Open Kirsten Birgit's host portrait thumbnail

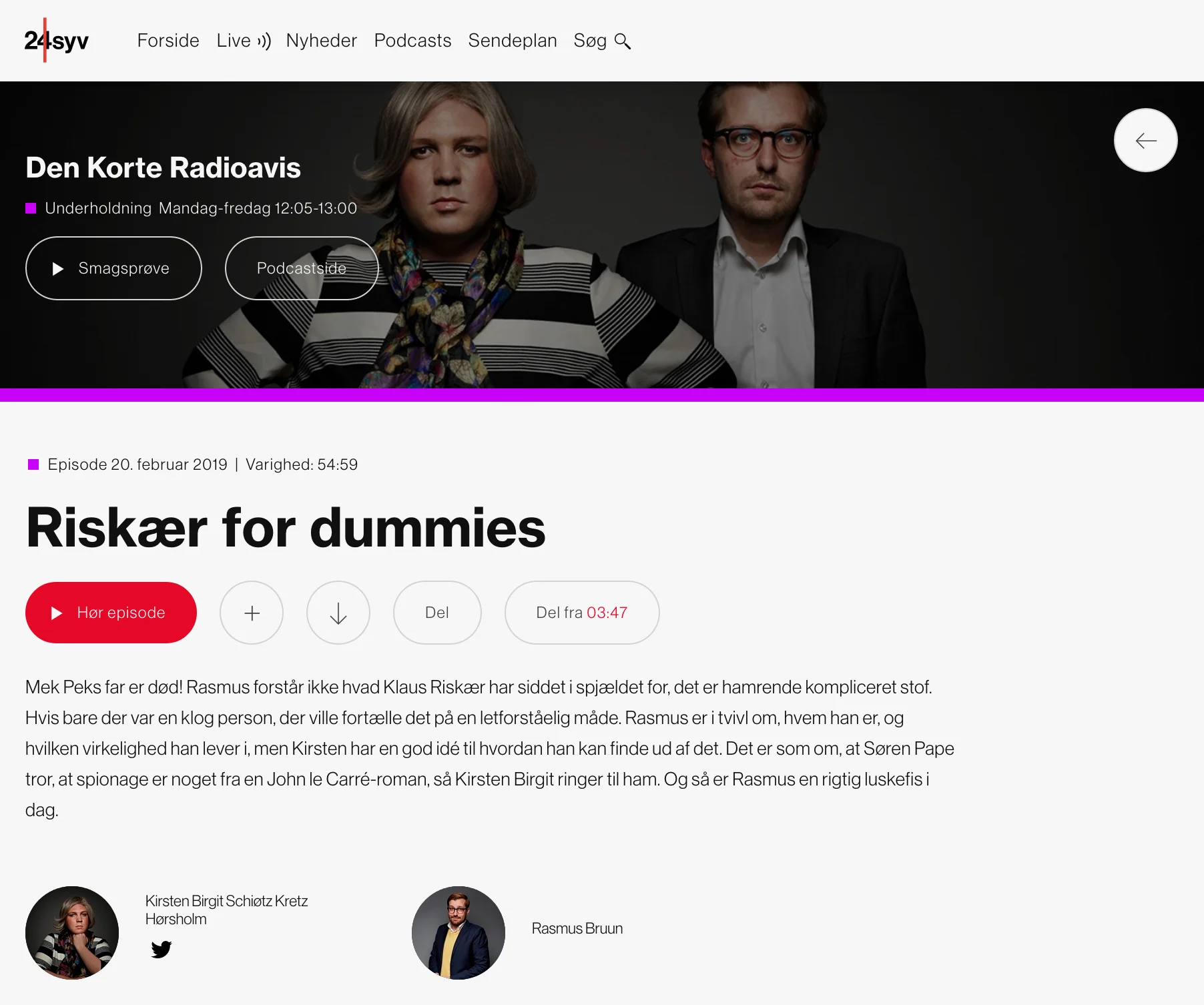point(72,933)
